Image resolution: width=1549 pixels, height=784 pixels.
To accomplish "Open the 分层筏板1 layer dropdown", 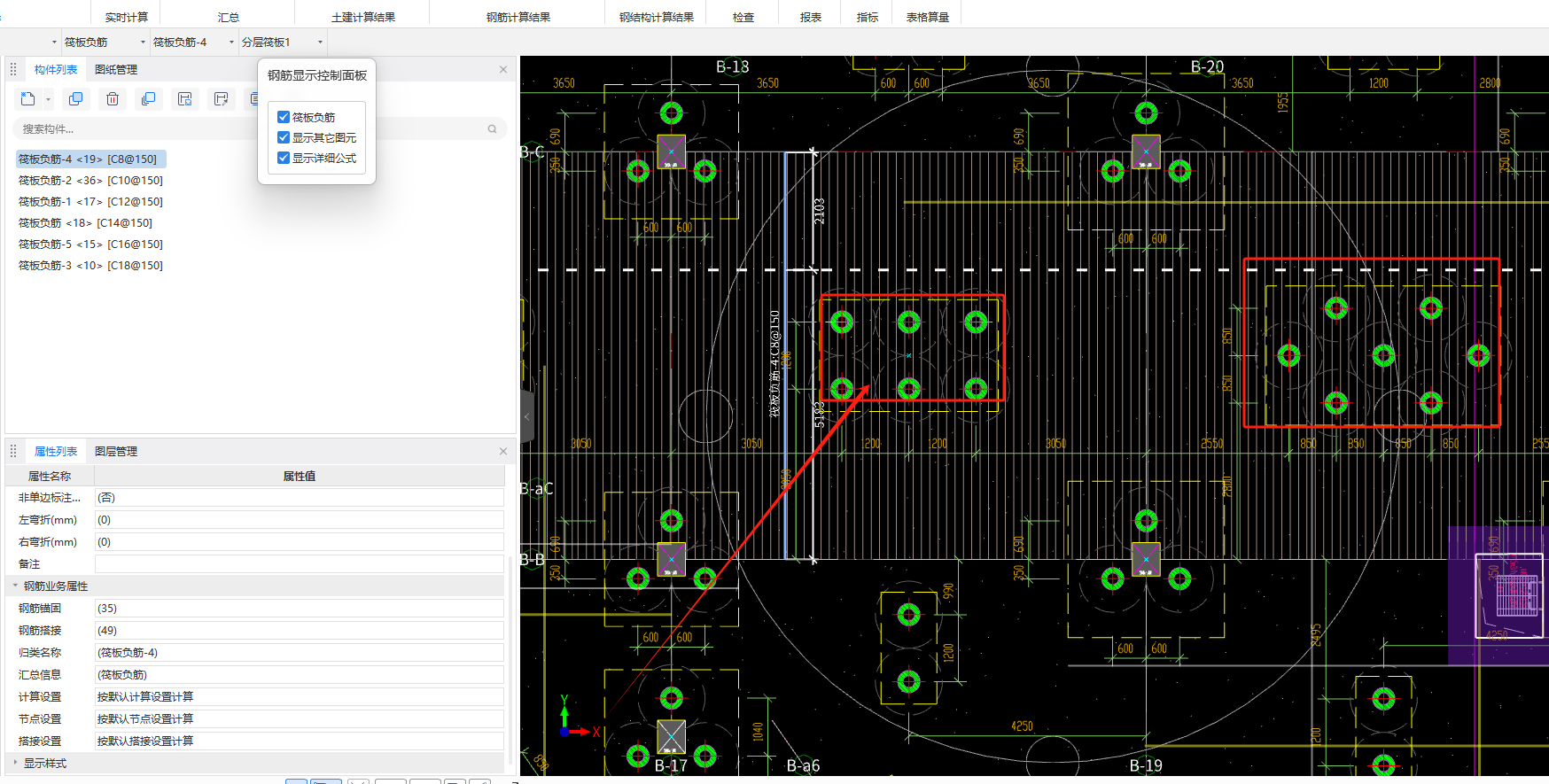I will click(320, 42).
